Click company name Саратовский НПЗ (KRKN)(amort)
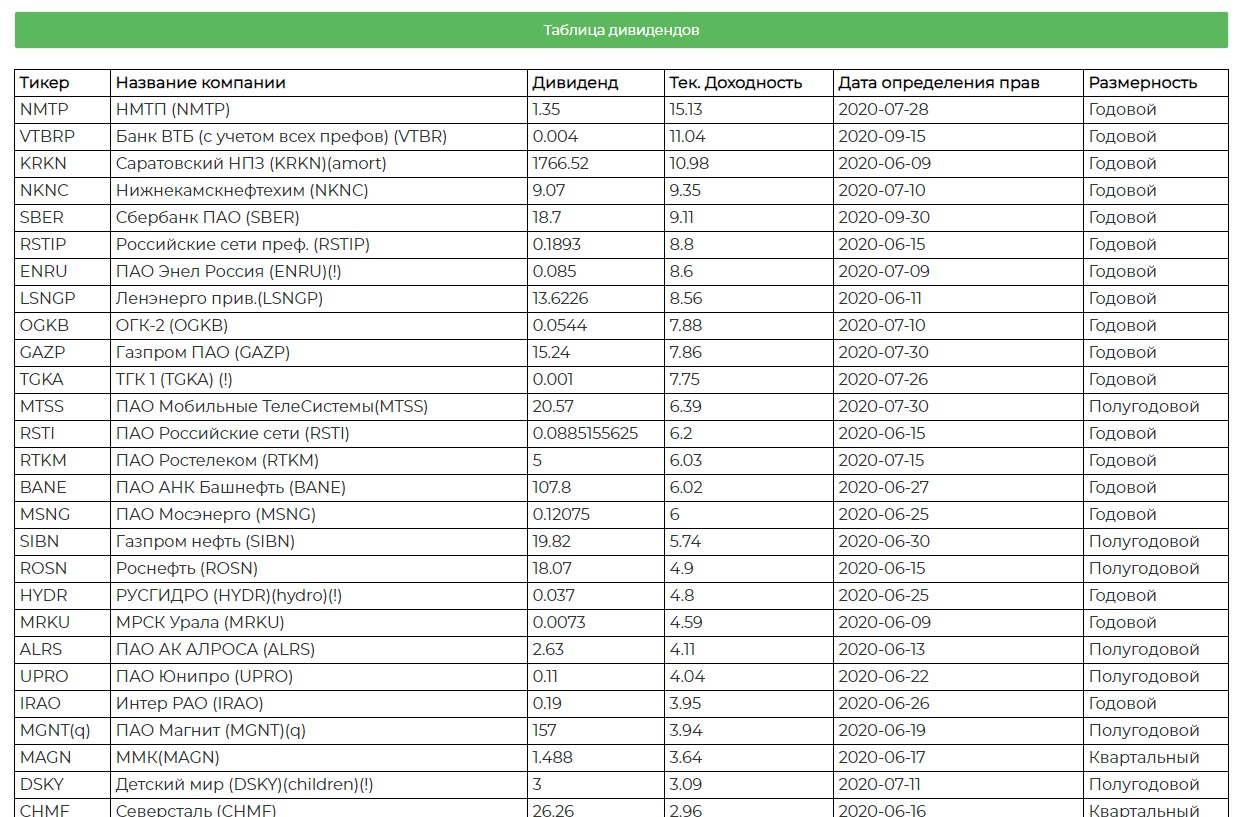 (251, 164)
